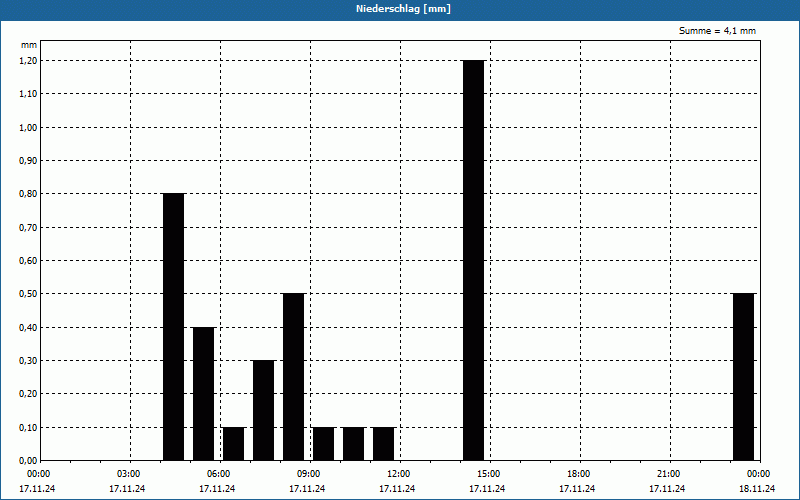Click the "0,30" y-axis value

(x=29, y=360)
